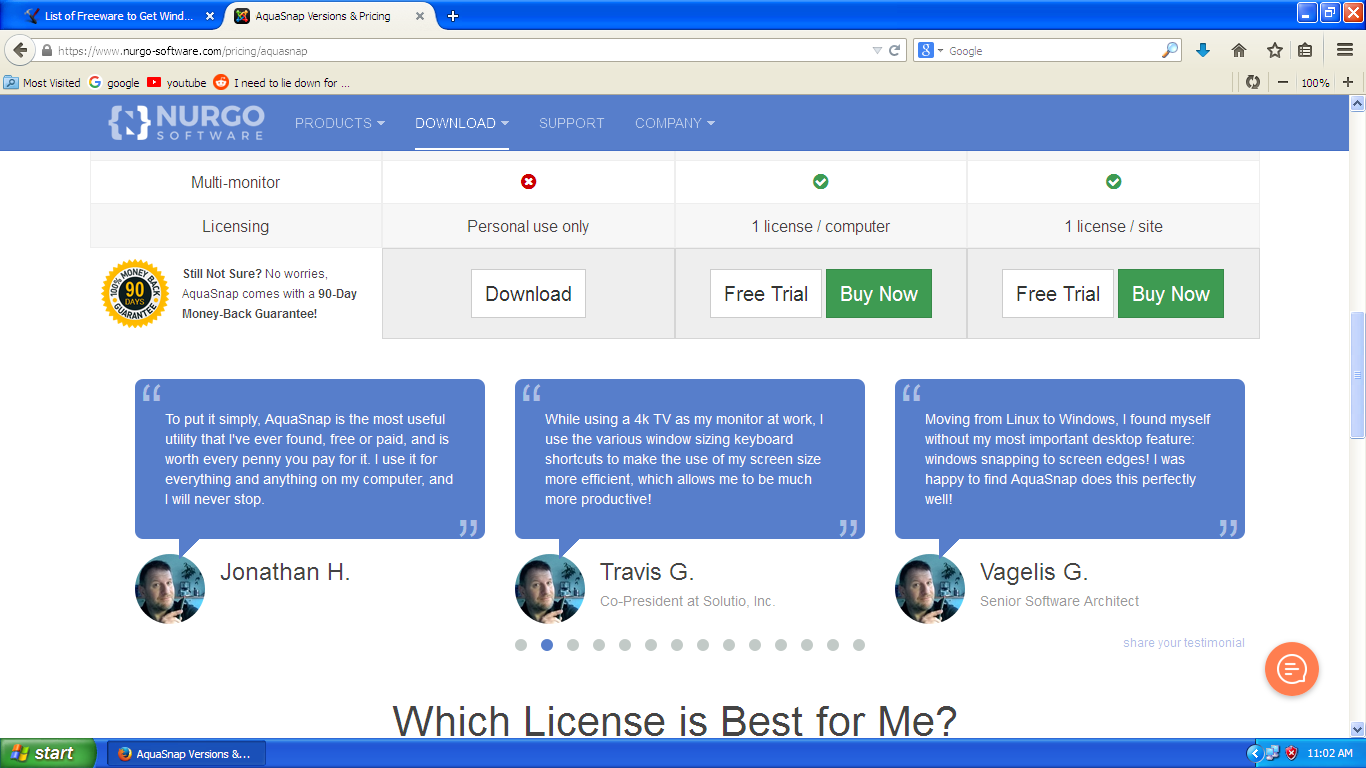
Task: Click Free Trial under 1 license / site
Action: [x=1058, y=294]
